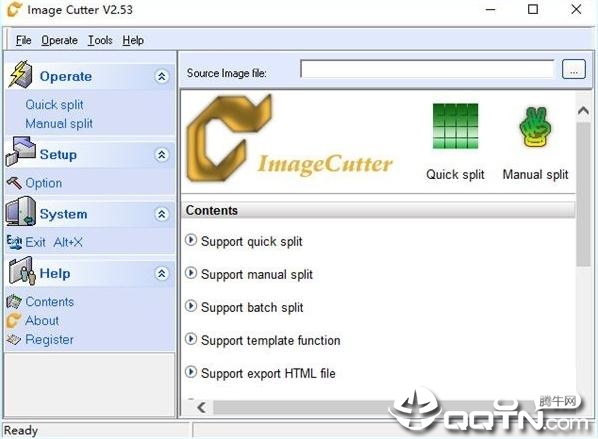Collapse the Operate panel section
The height and width of the screenshot is (439, 598).
[162, 77]
